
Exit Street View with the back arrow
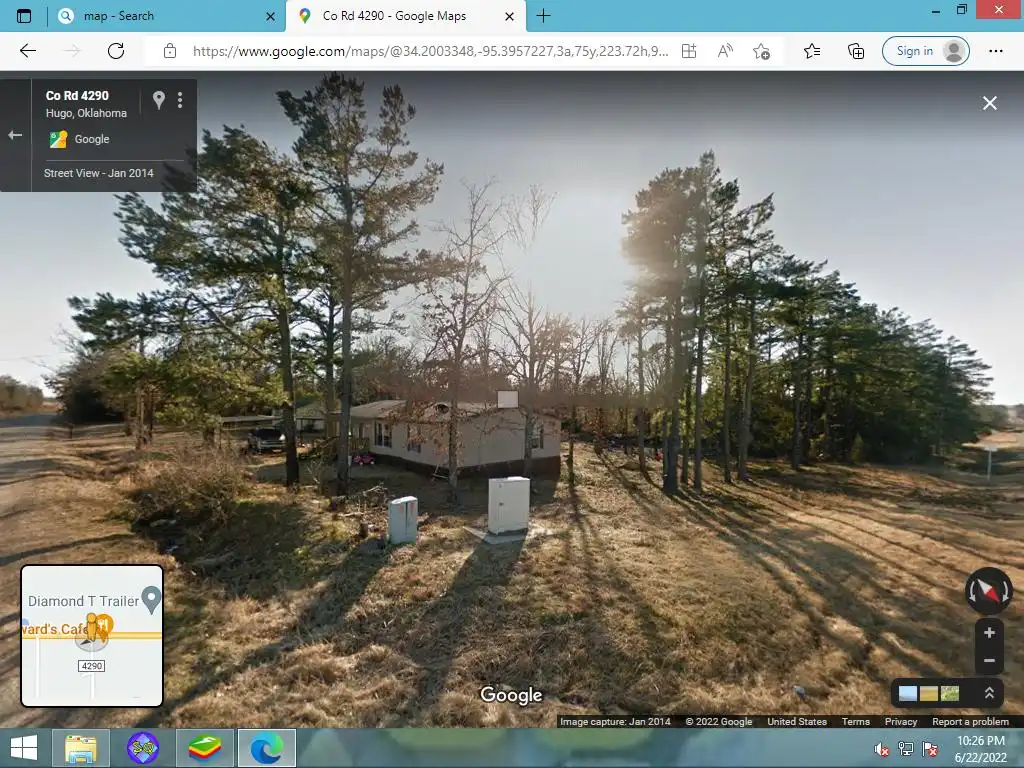pyautogui.click(x=15, y=135)
